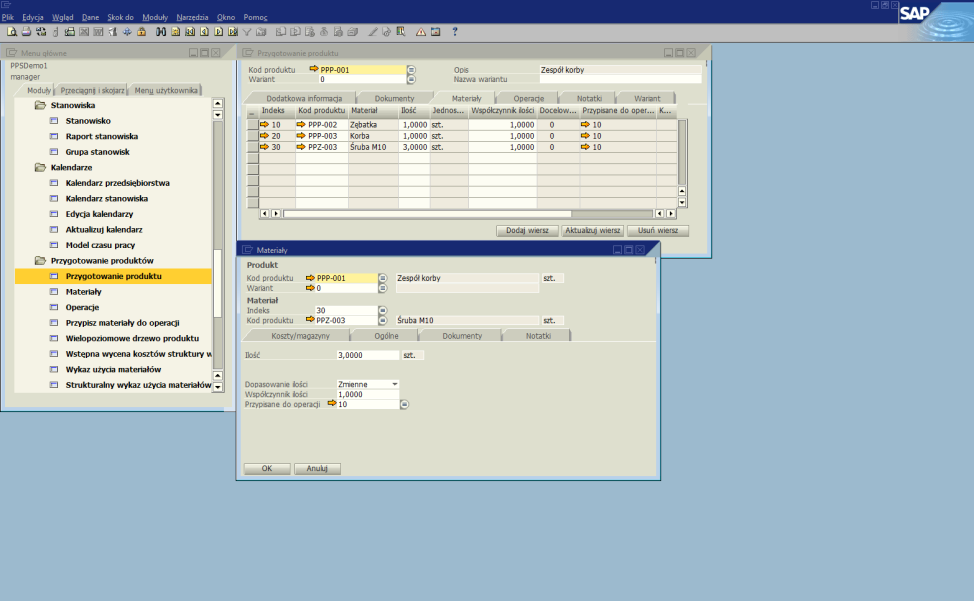Click the Form Settings pencil icon
The image size is (974, 601).
373,32
